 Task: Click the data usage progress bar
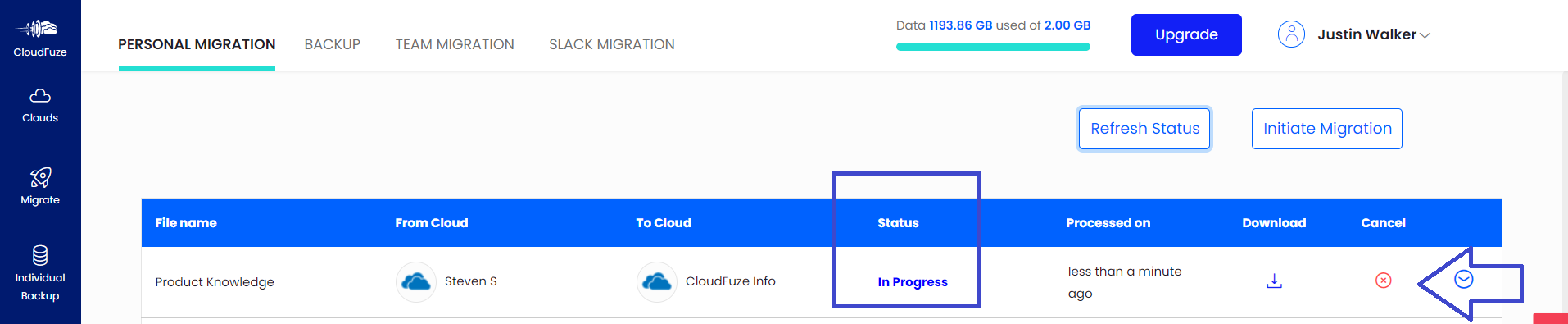coord(993,47)
